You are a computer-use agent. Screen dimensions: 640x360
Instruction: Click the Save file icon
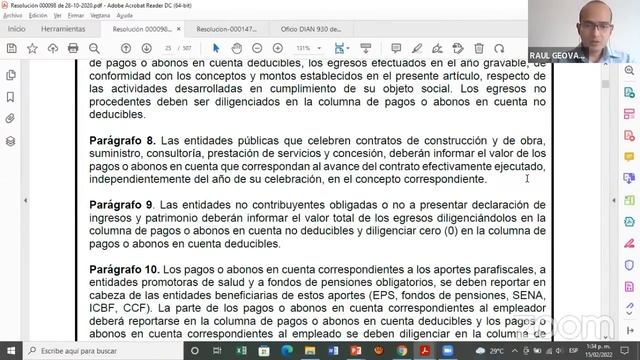pyautogui.click(x=12, y=49)
